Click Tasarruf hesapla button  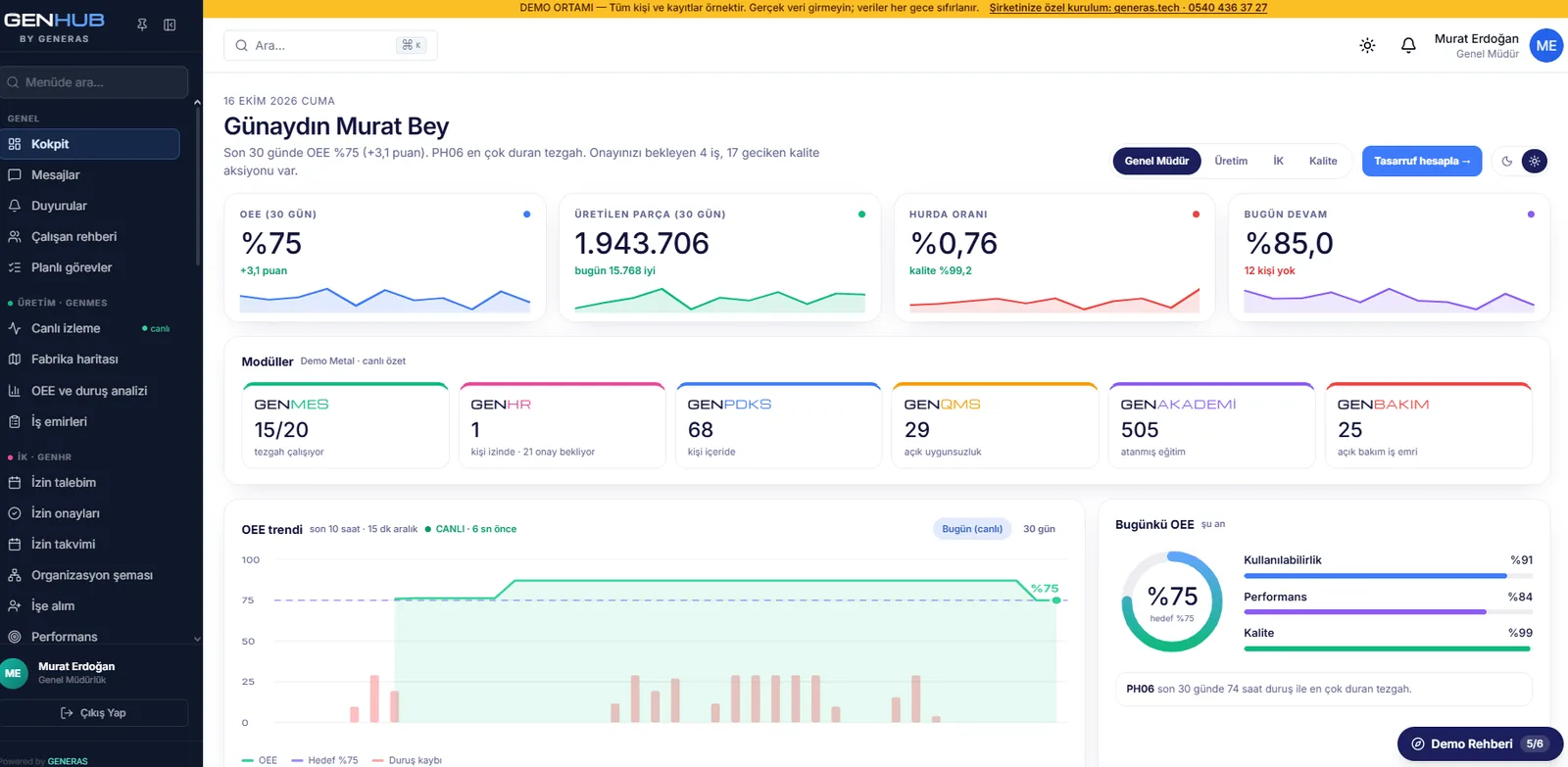tap(1422, 161)
